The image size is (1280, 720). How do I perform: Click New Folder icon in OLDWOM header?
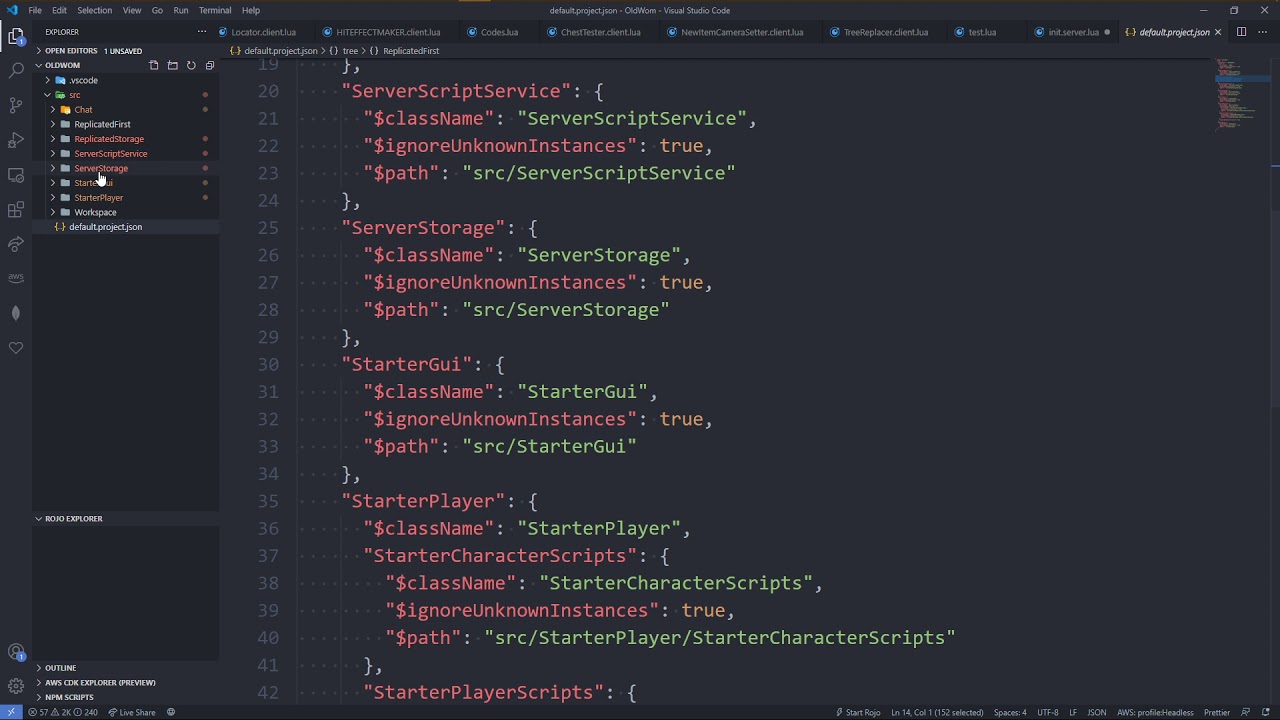[172, 65]
